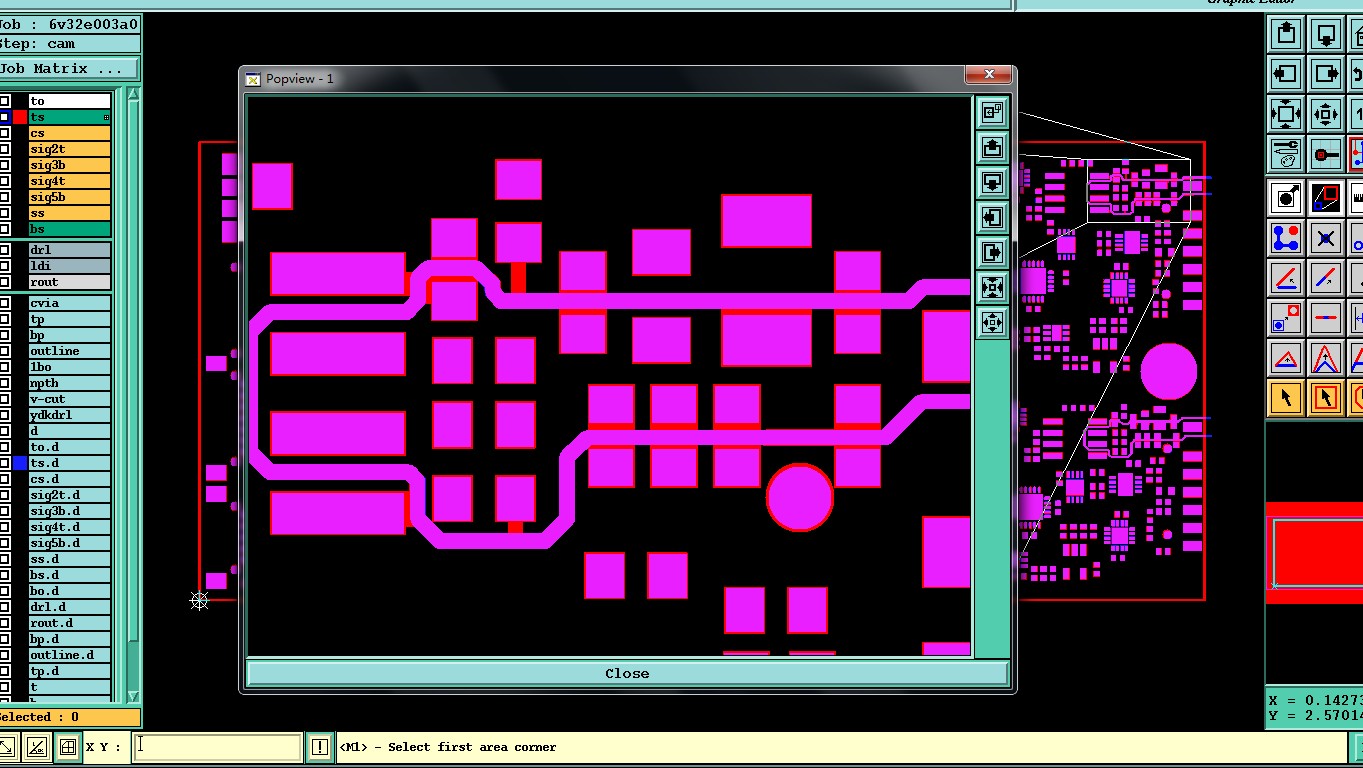Click the layer list scroll up arrow
1363x768 pixels.
(x=133, y=94)
